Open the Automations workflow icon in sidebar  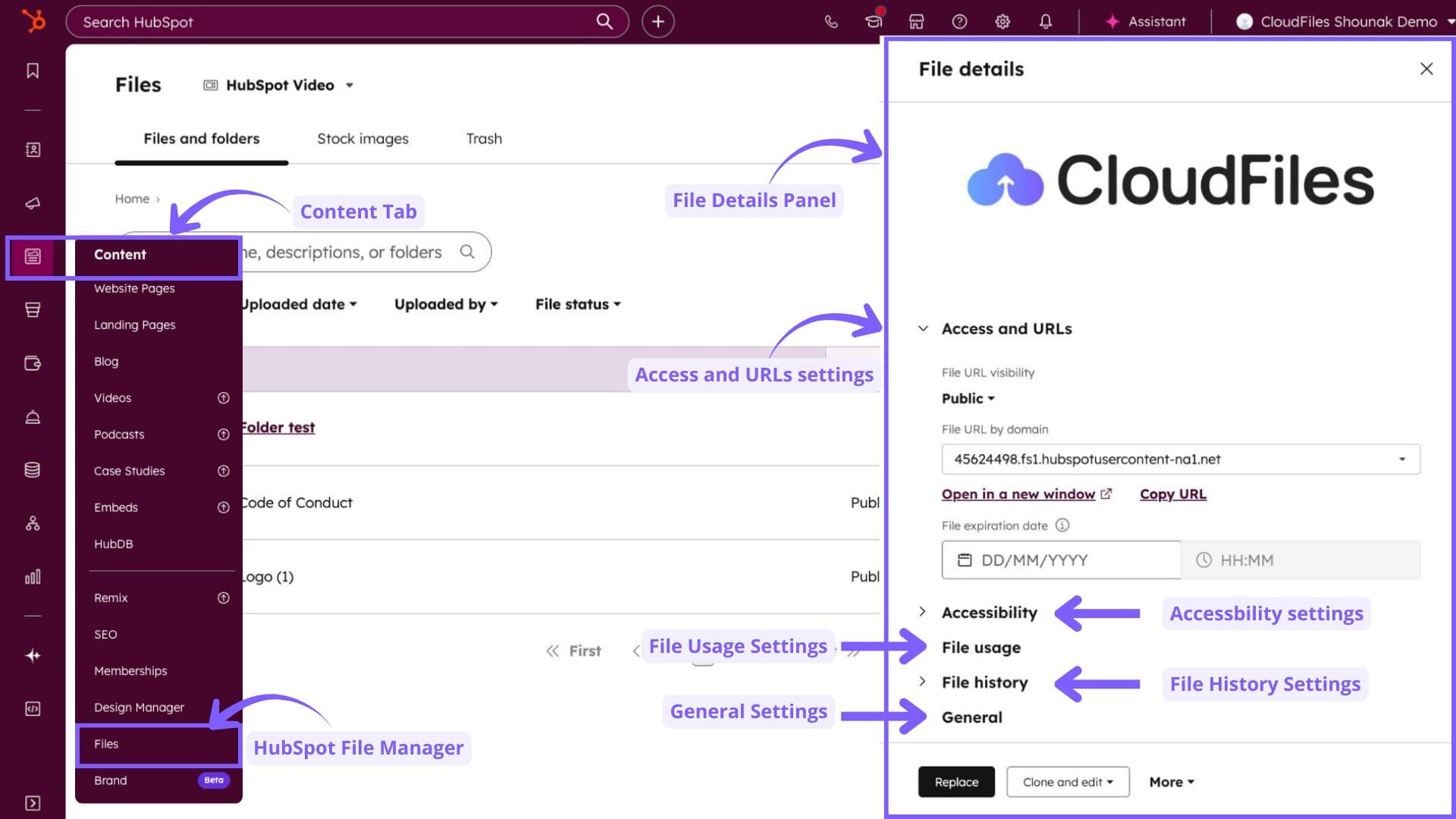33,523
